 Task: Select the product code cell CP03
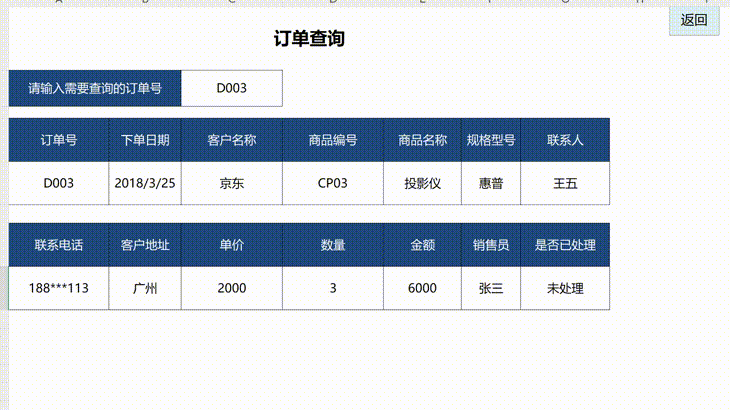333,183
